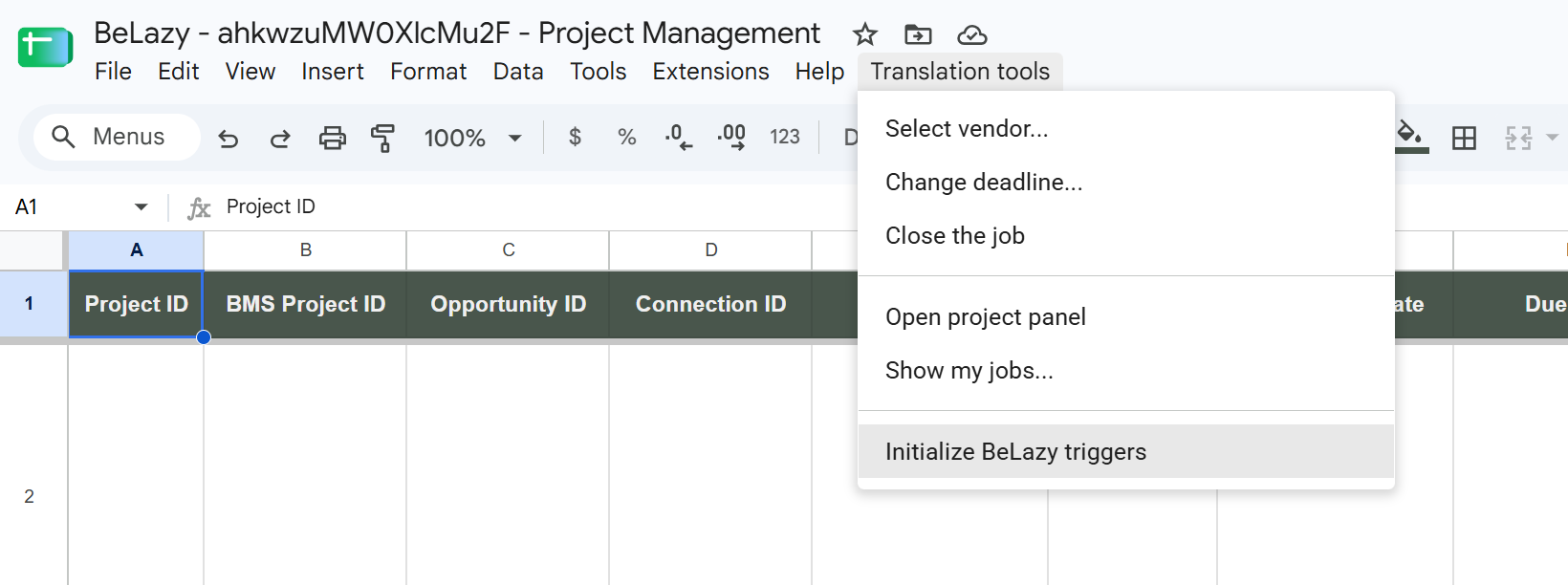Select column B header

(305, 250)
